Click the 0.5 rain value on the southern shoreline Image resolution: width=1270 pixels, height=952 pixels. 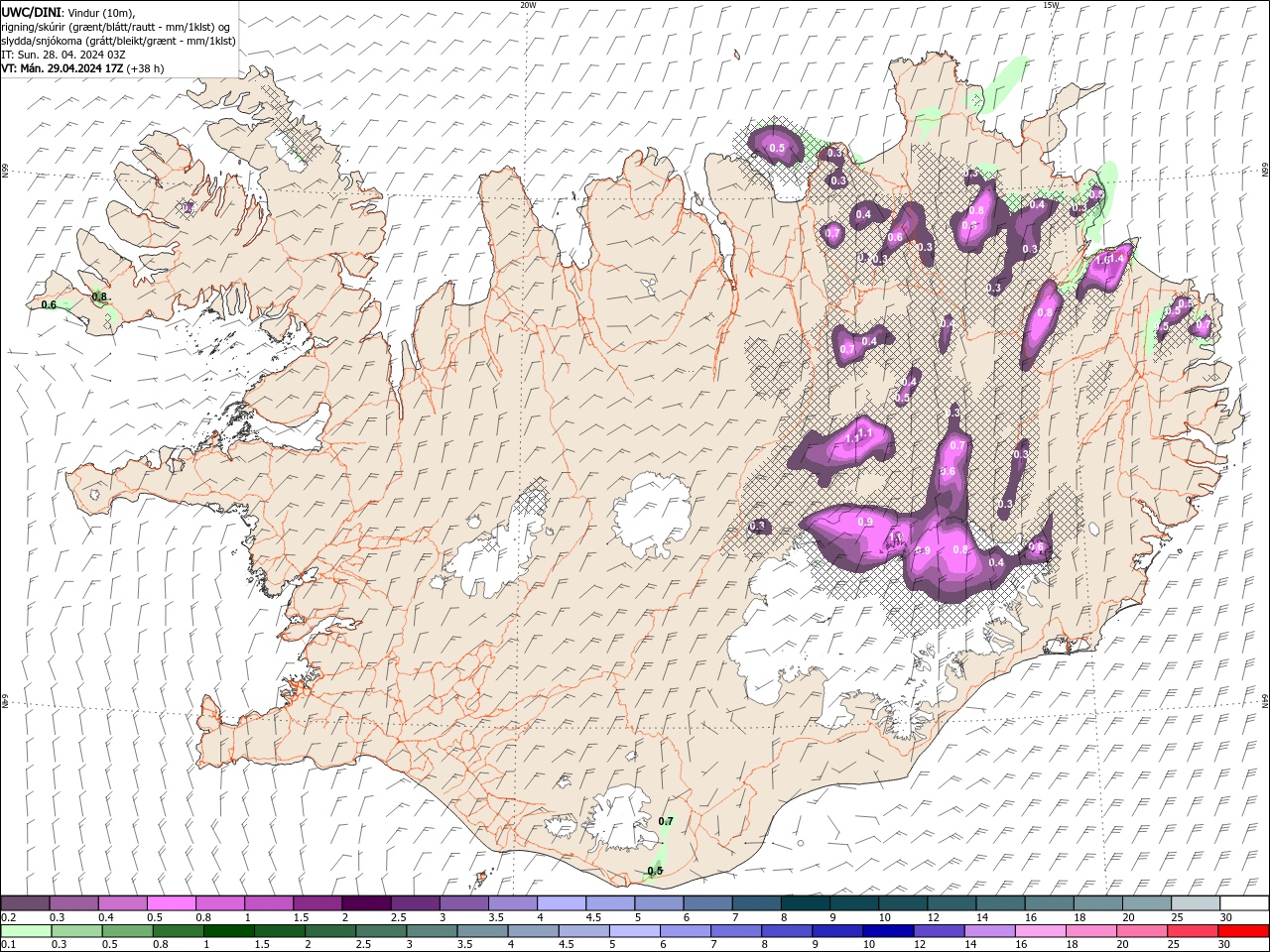tap(655, 872)
